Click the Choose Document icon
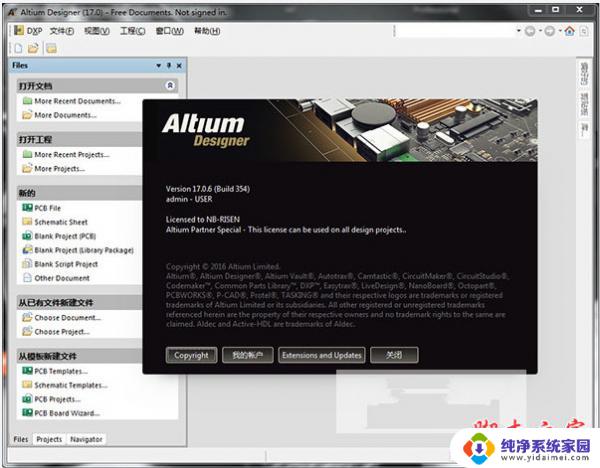The image size is (600, 468). point(27,317)
